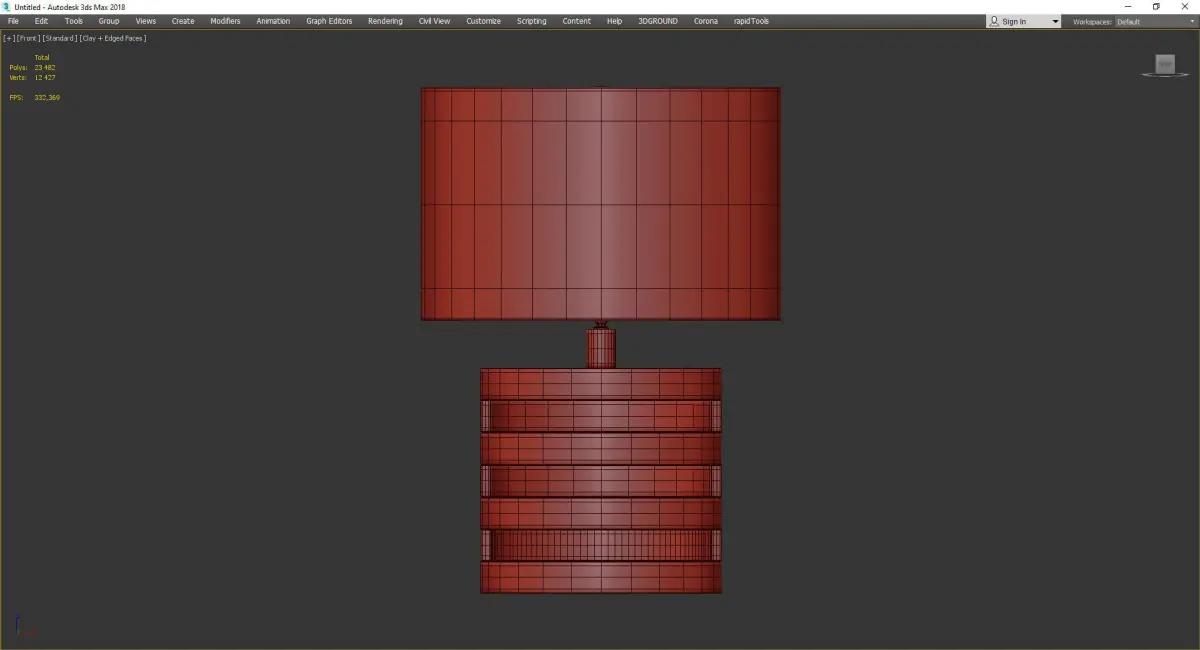Image resolution: width=1200 pixels, height=650 pixels.
Task: Open the Rendering menu
Action: [x=385, y=21]
